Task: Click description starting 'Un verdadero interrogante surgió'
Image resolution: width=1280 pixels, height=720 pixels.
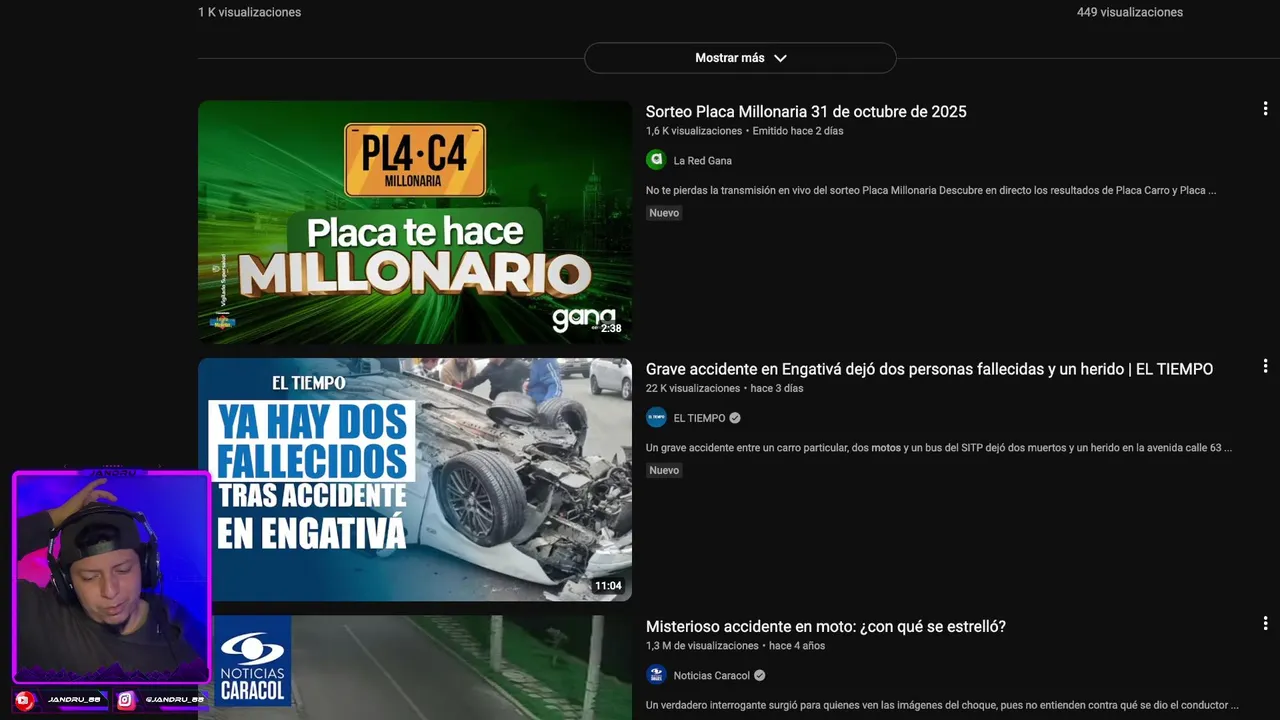Action: (942, 705)
